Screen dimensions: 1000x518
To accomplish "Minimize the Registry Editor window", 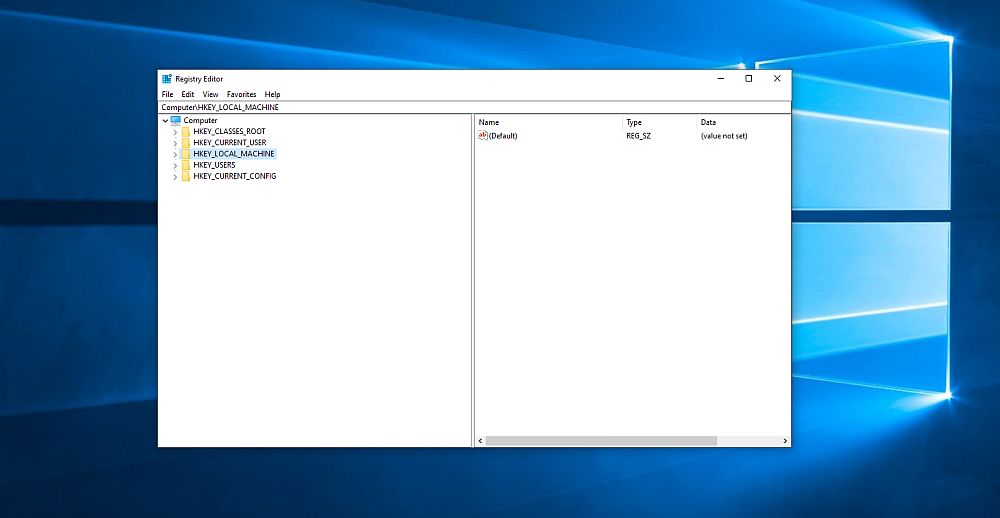I will [721, 79].
